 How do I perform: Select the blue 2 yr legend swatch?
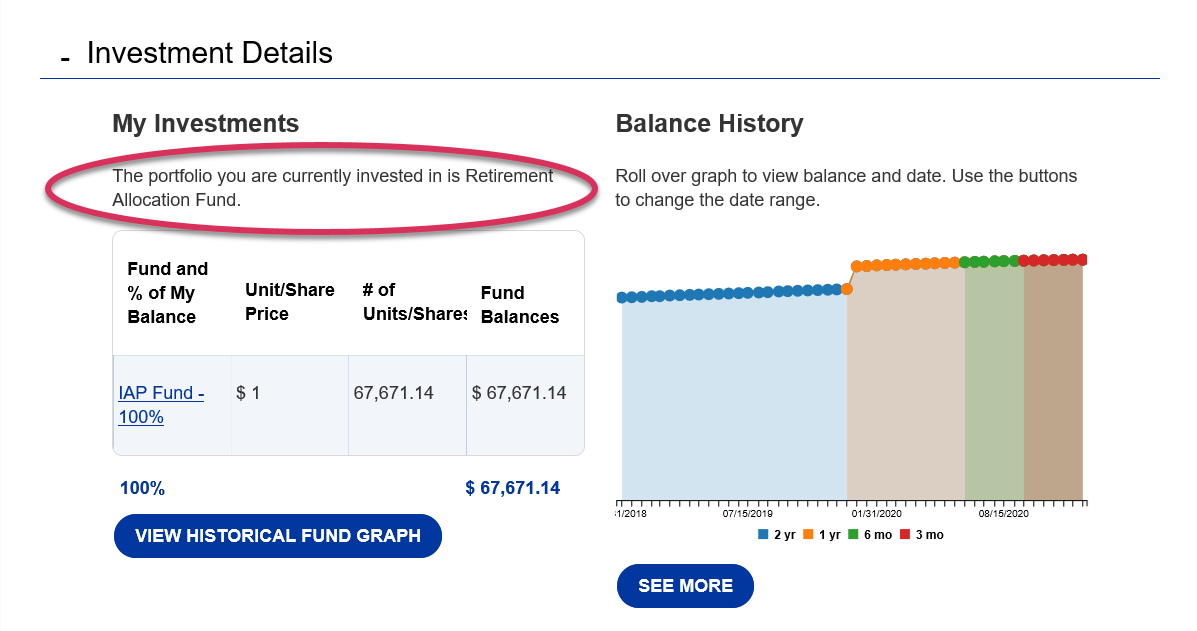coord(763,535)
